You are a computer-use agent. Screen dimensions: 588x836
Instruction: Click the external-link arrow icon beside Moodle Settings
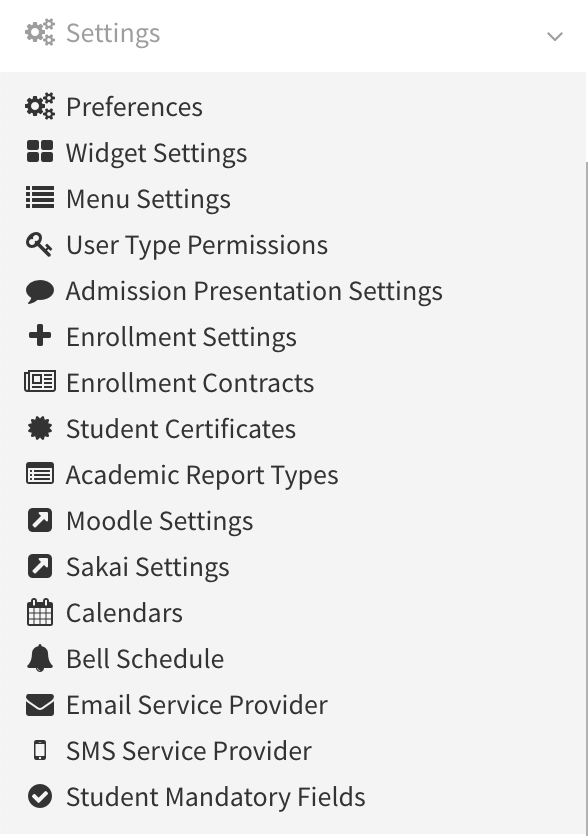[x=40, y=520]
